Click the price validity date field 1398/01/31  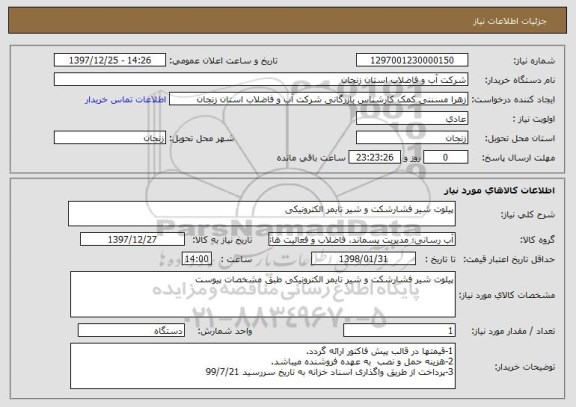tap(363, 259)
